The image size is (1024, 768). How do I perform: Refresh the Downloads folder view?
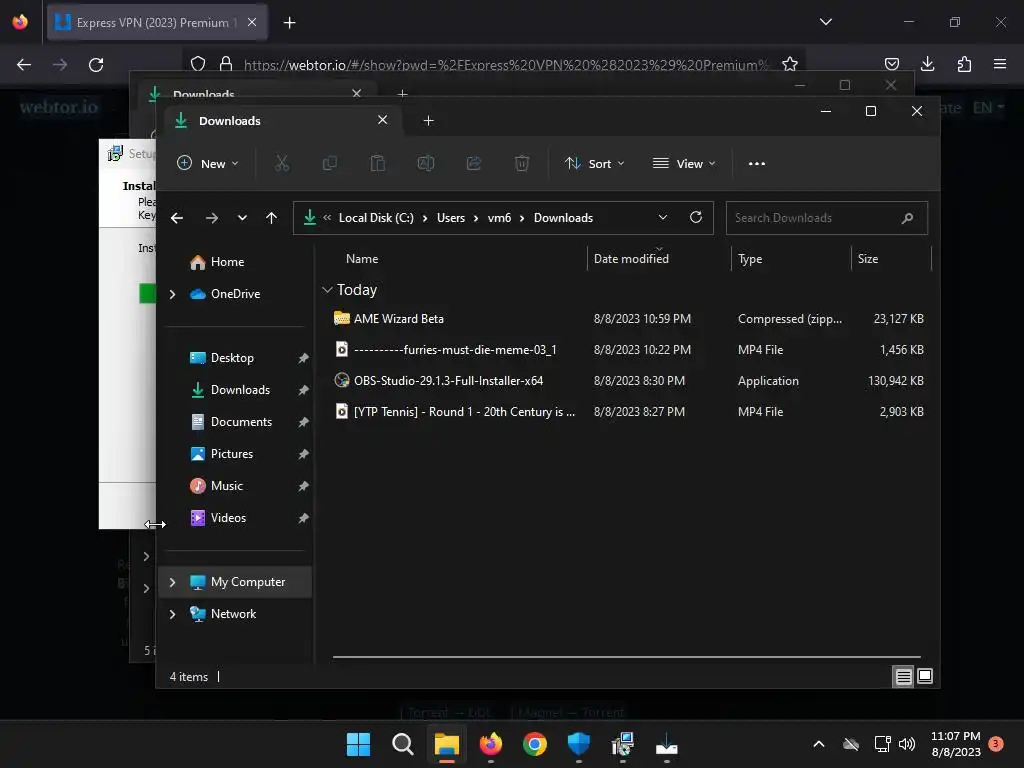point(696,217)
